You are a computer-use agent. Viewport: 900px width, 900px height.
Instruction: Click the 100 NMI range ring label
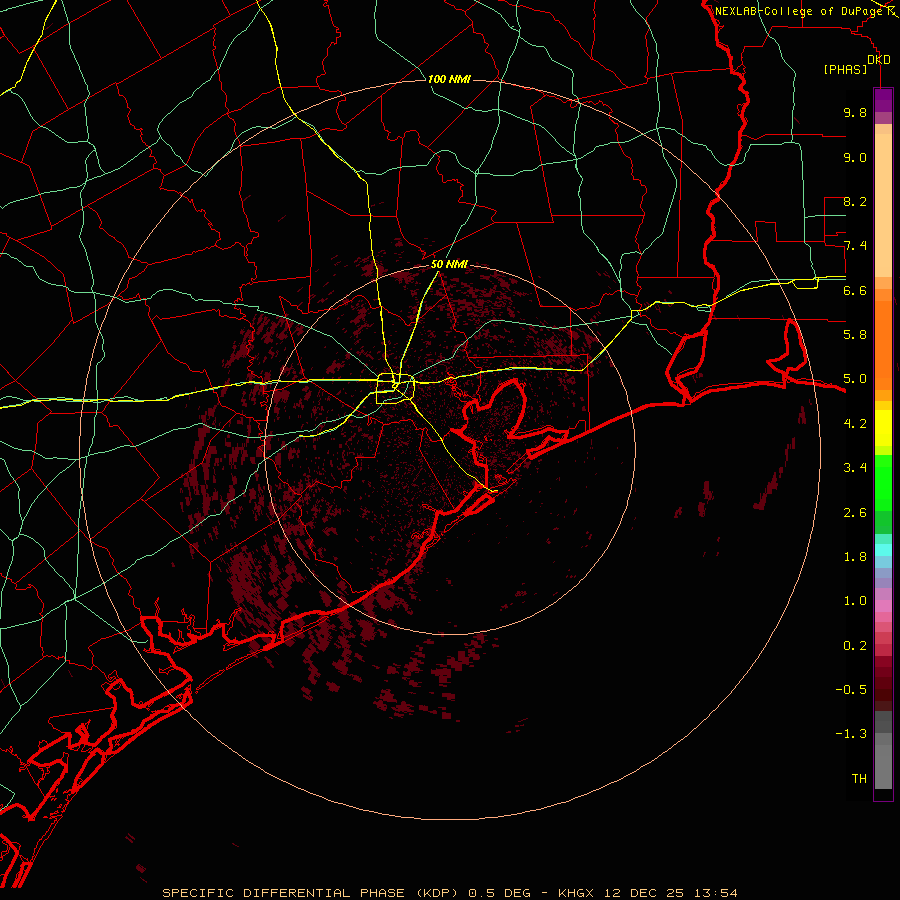point(449,79)
